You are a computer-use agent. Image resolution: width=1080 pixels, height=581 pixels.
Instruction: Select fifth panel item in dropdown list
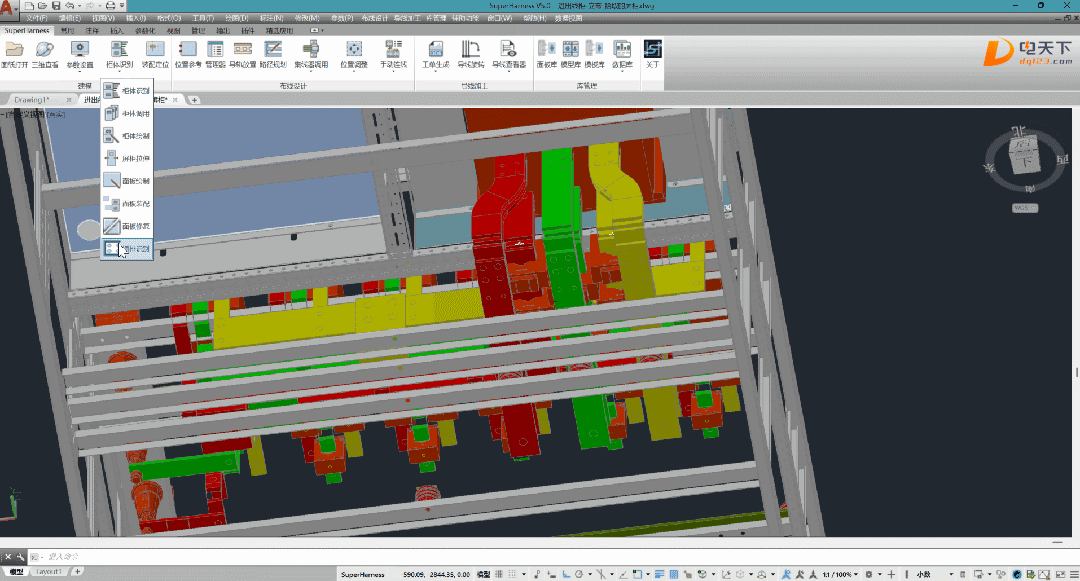pyautogui.click(x=127, y=180)
